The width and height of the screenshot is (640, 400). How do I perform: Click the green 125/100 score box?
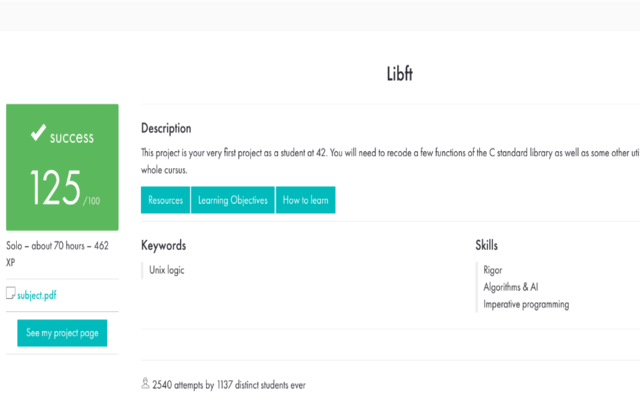click(62, 167)
